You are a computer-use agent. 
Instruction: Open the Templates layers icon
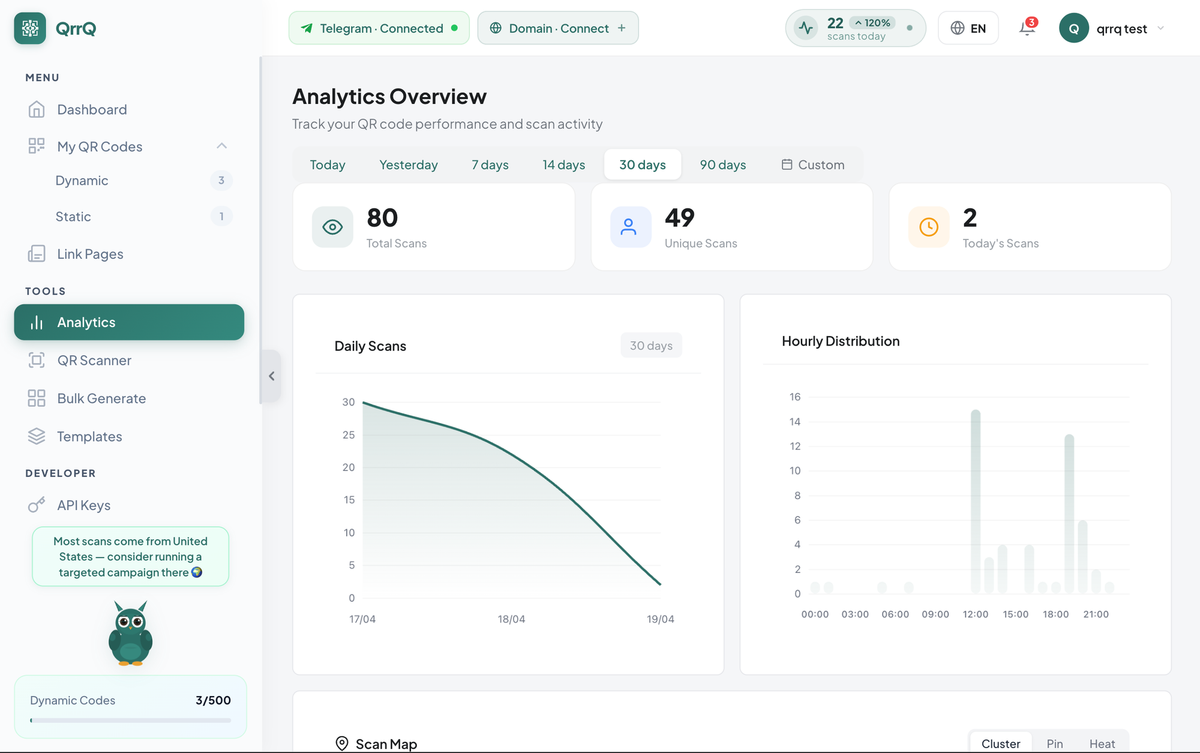tap(36, 436)
